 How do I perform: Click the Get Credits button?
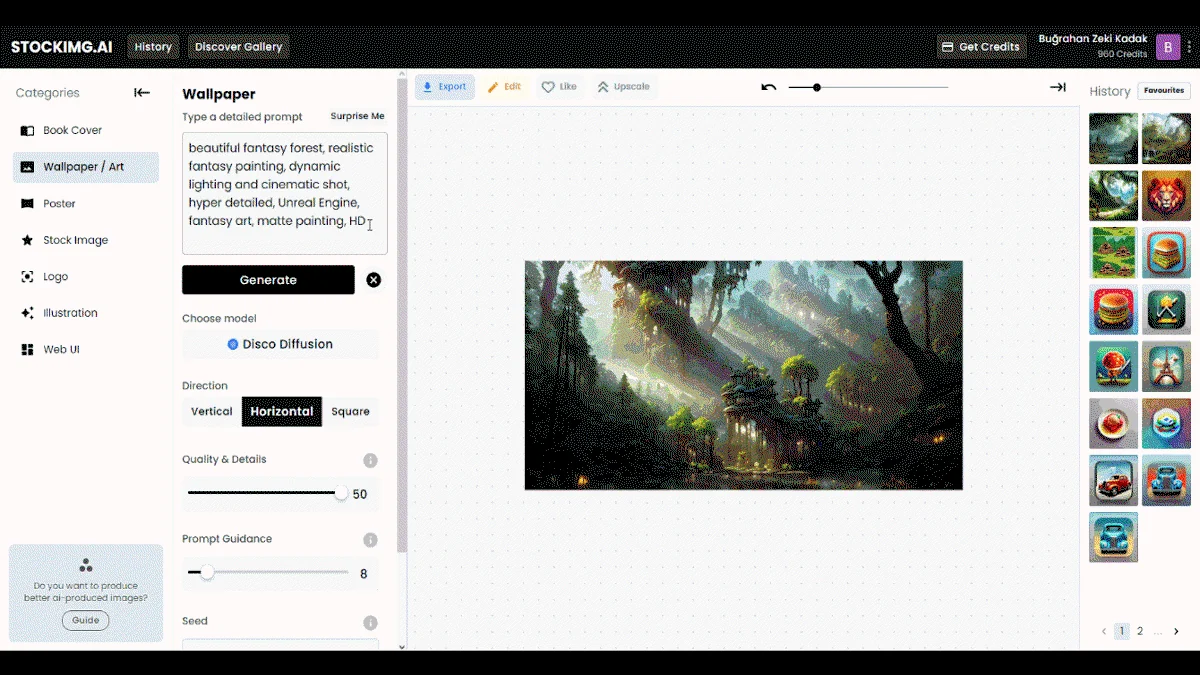coord(980,47)
